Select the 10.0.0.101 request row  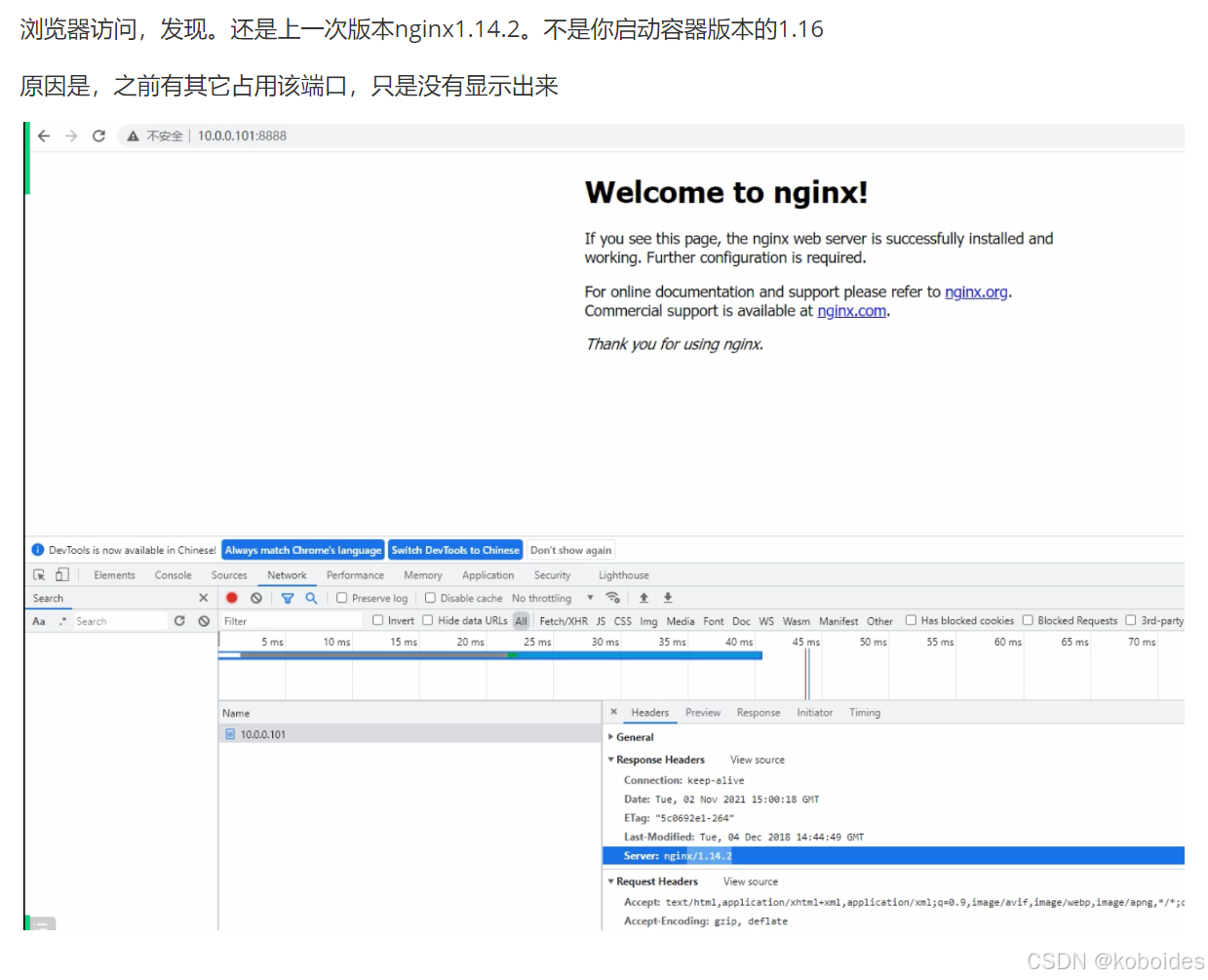point(409,734)
